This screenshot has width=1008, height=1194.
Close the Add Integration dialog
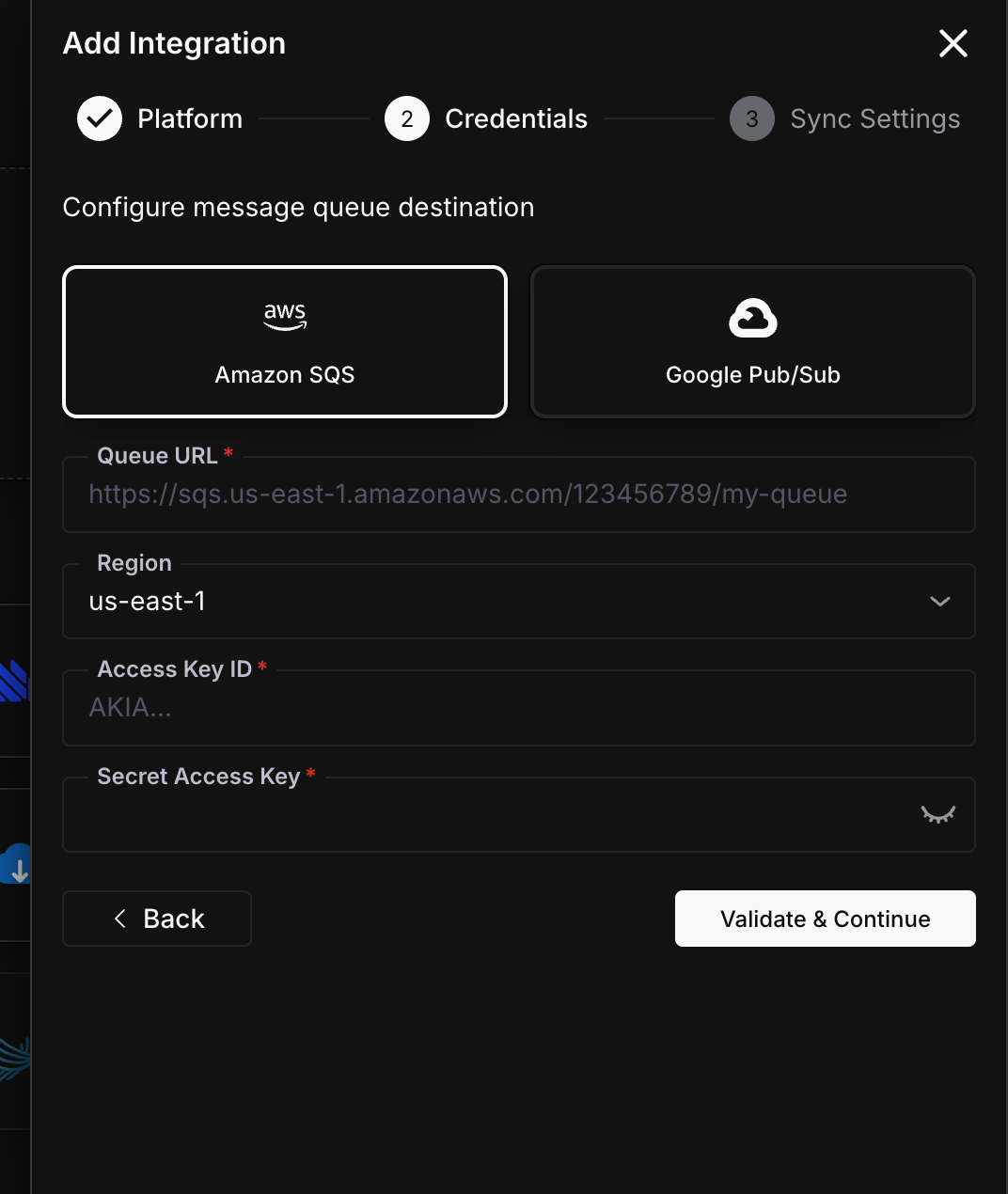(953, 43)
